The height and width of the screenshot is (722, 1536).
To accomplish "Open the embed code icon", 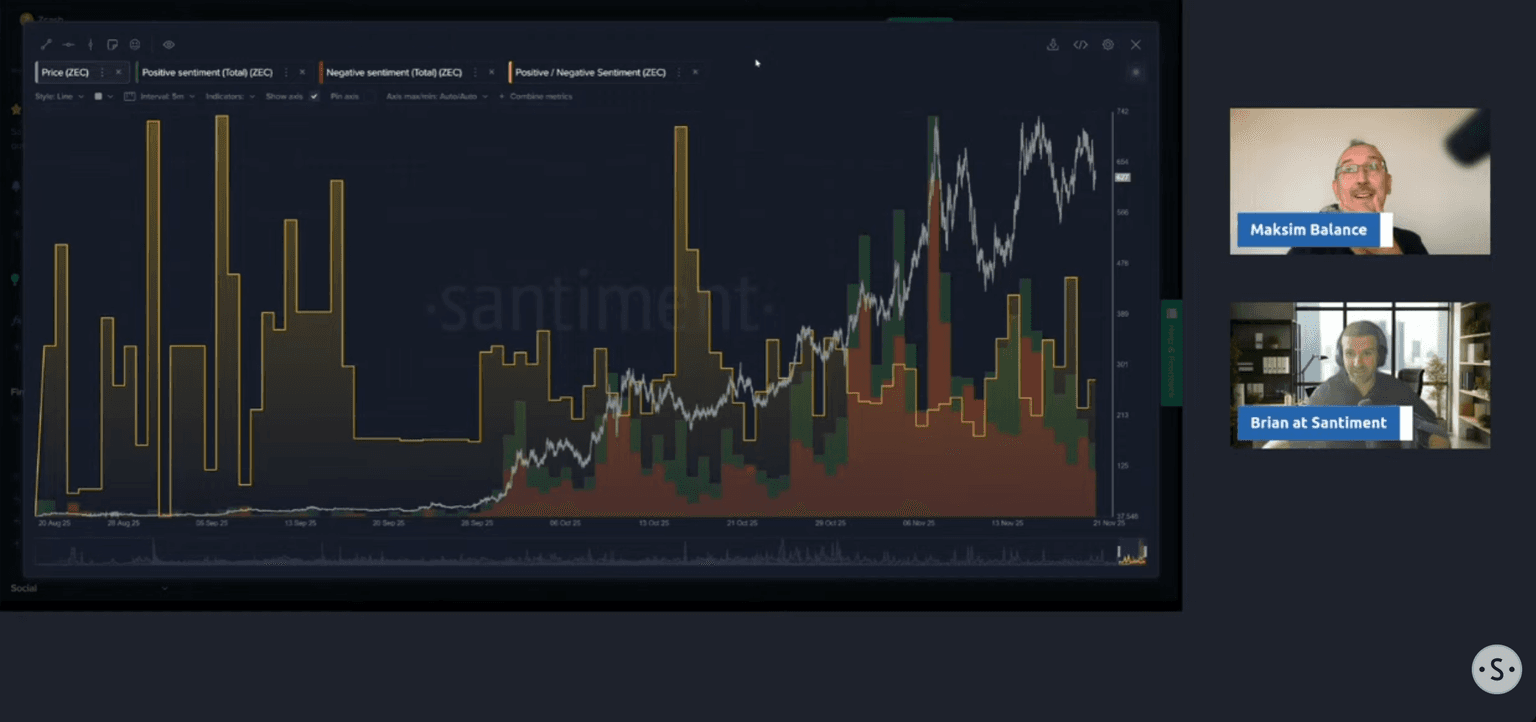I will point(1080,45).
